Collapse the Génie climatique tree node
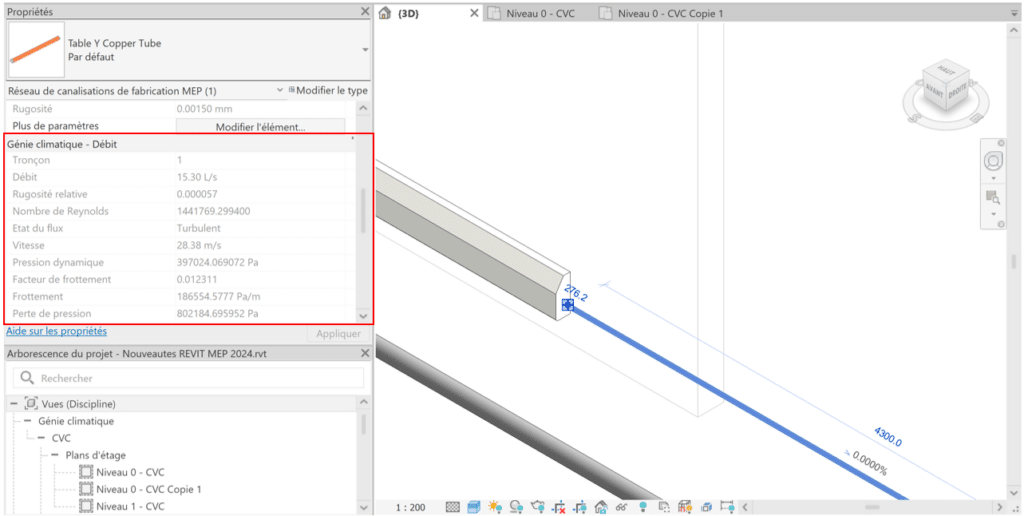Viewport: 1024px width, 516px height. click(x=27, y=421)
